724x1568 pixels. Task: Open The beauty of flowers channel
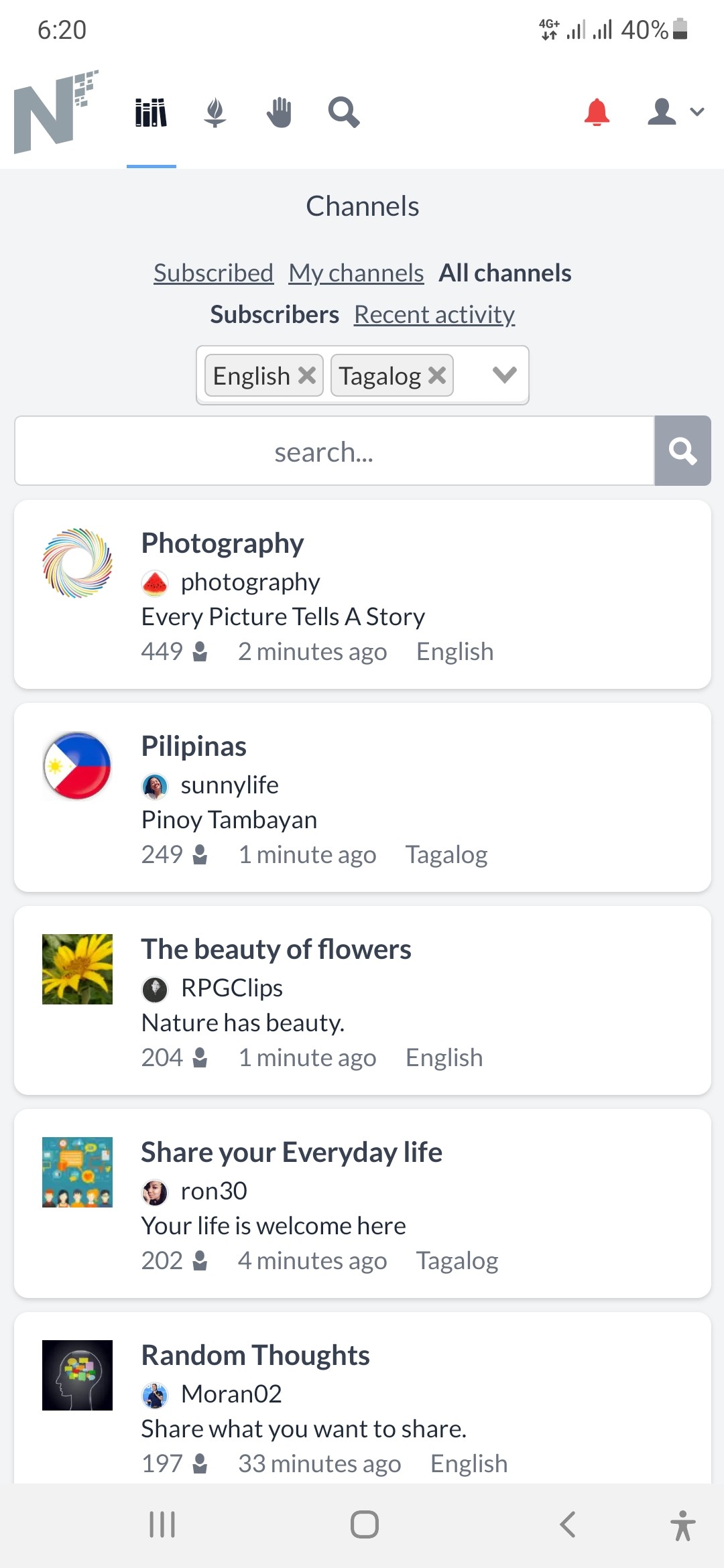coord(276,949)
